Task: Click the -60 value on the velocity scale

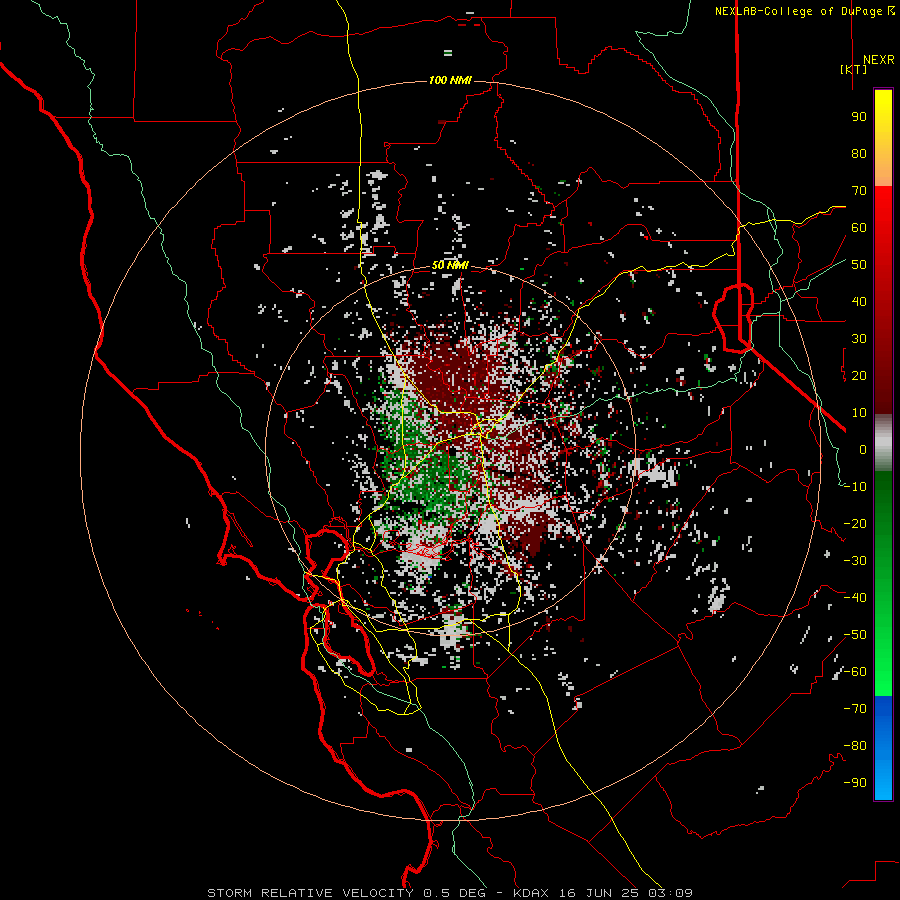Action: point(855,672)
